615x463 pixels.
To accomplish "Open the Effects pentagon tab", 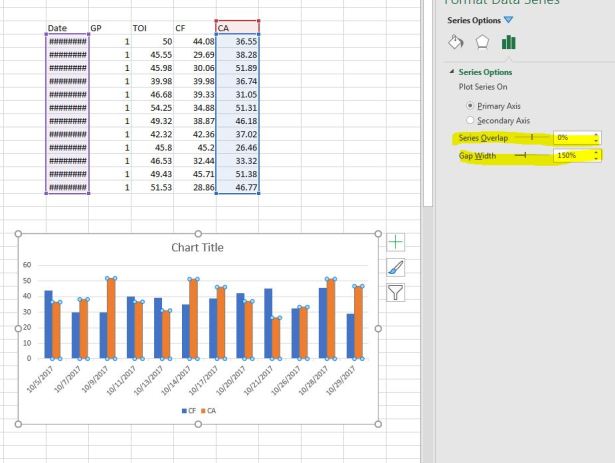I will [x=482, y=42].
